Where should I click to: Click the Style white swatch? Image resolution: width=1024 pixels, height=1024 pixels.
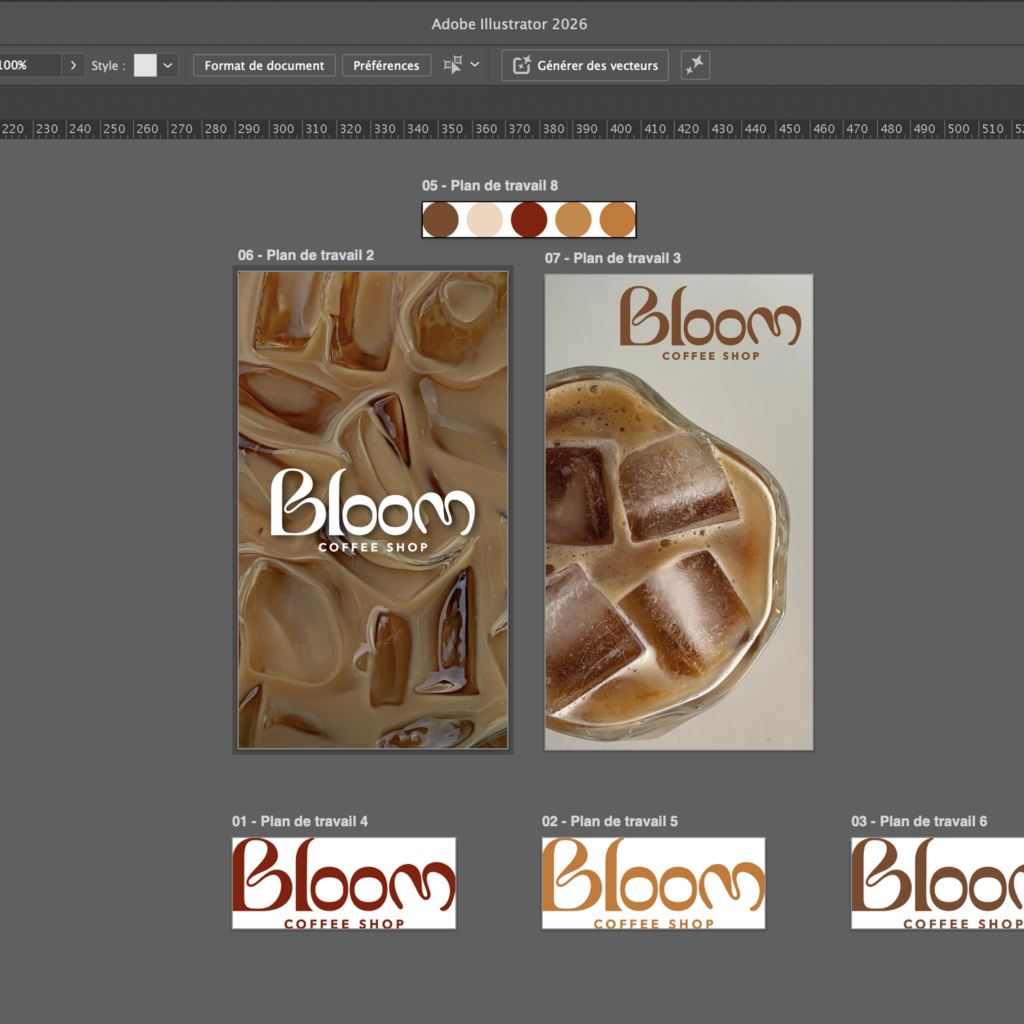coord(145,65)
